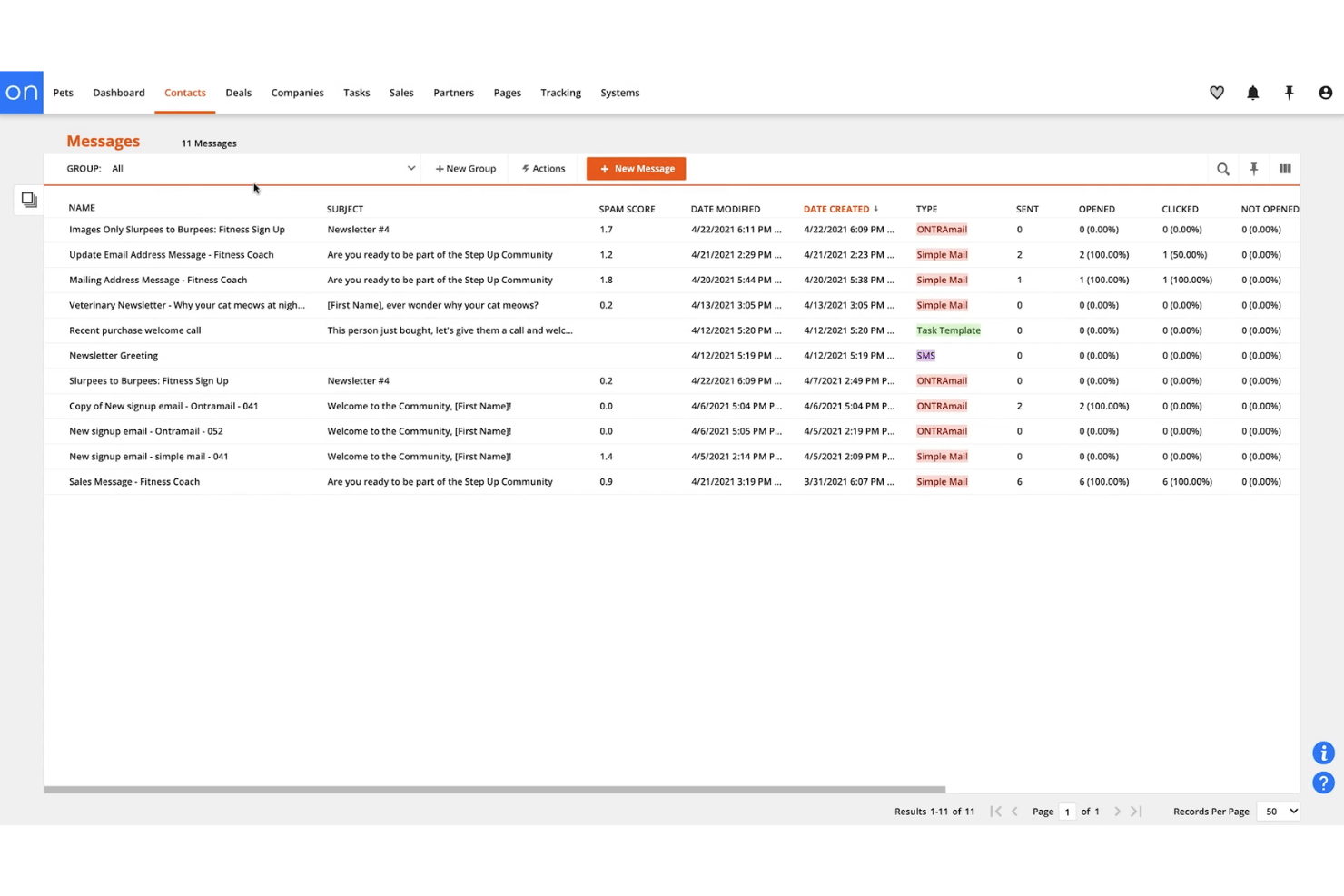Screen dimensions: 1344x896
Task: Open the favorites heart icon
Action: coord(1217,93)
